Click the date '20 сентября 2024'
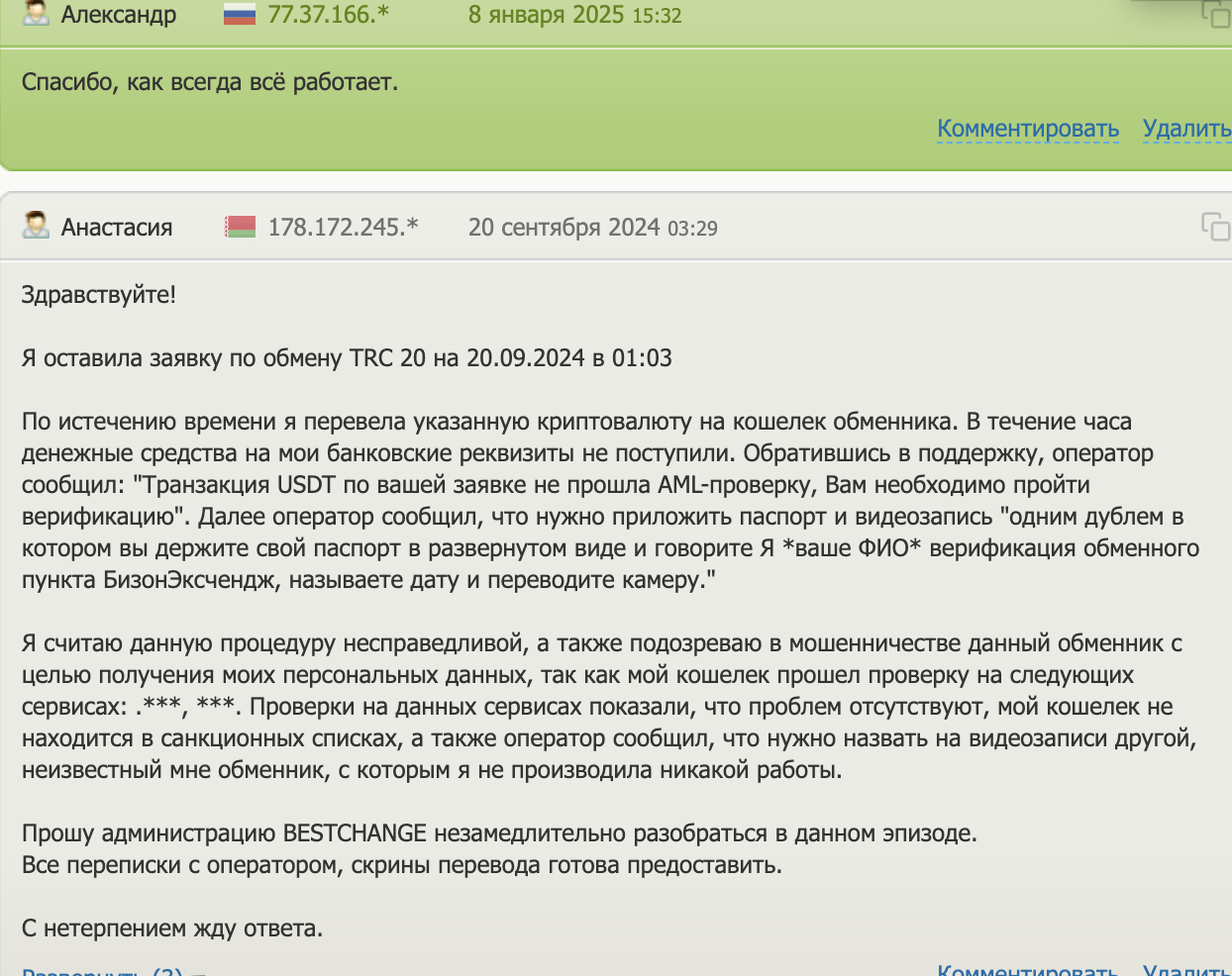This screenshot has height=976, width=1232. [x=565, y=227]
